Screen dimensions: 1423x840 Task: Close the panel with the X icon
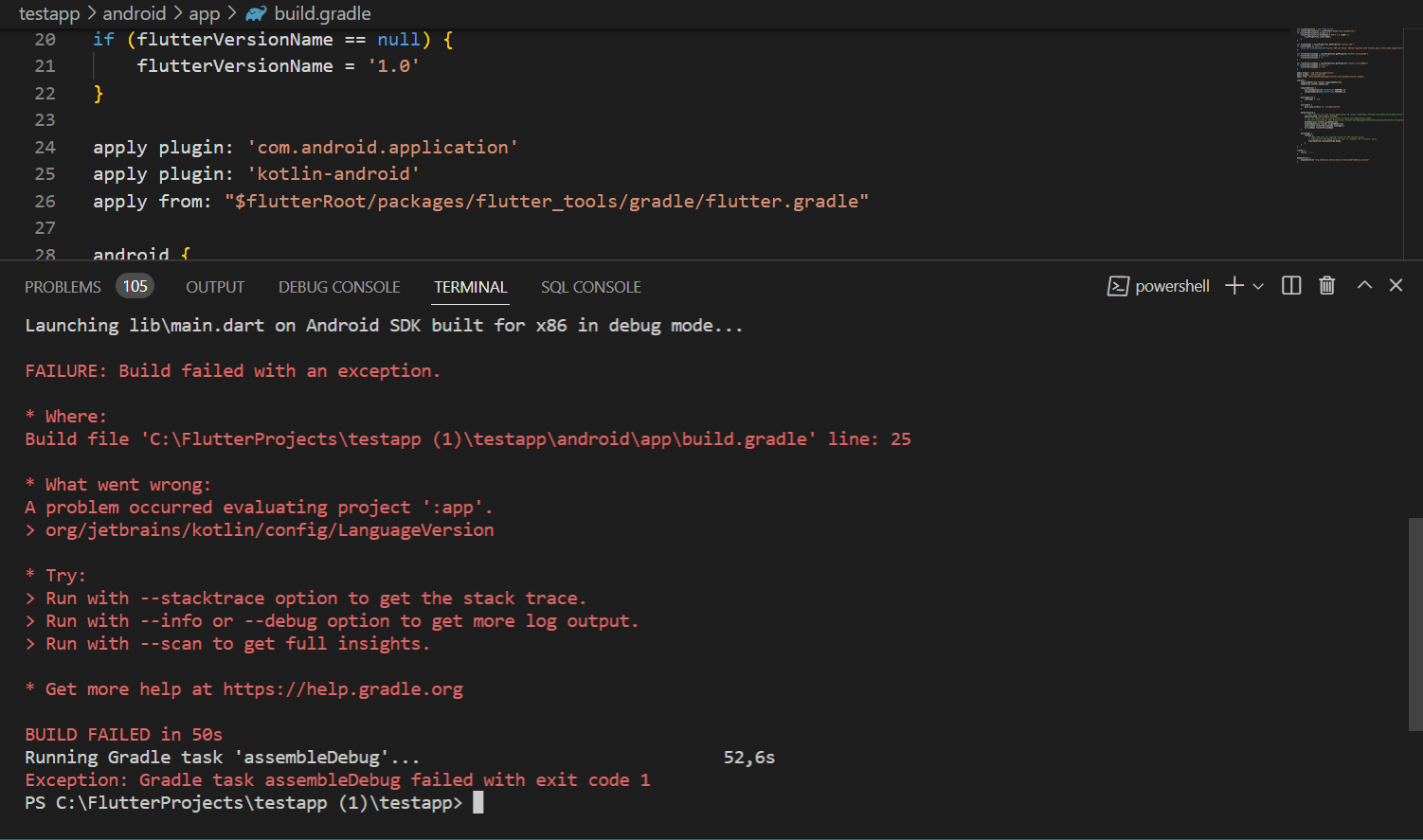tap(1395, 285)
